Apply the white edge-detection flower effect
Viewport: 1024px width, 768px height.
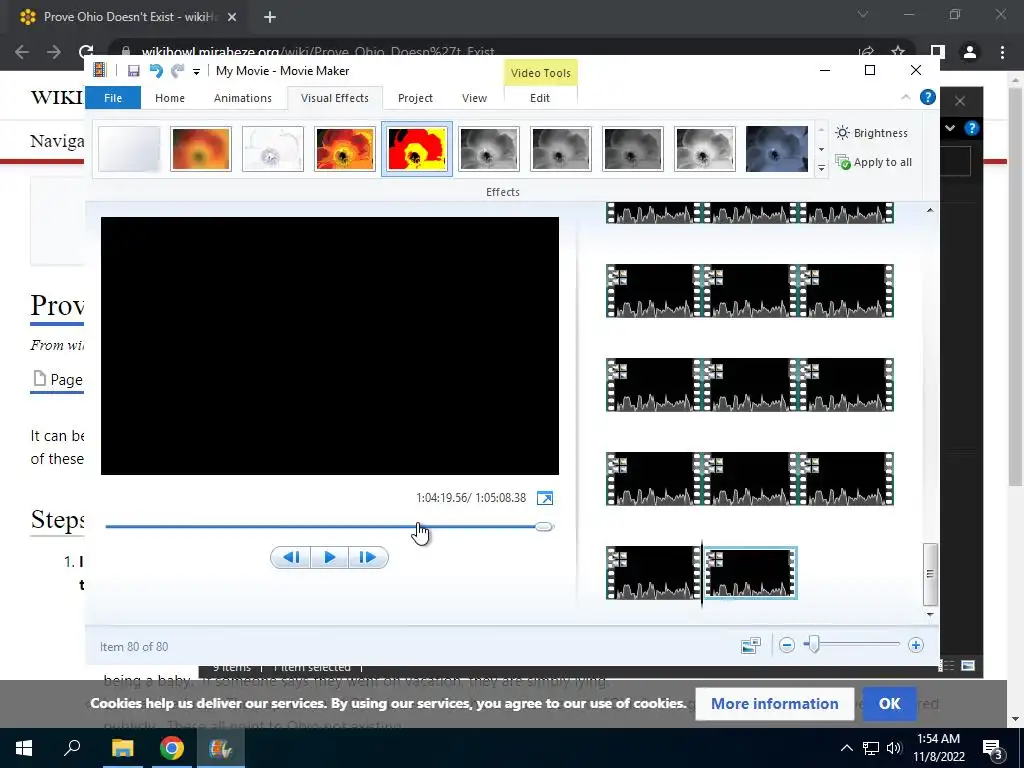coord(273,150)
